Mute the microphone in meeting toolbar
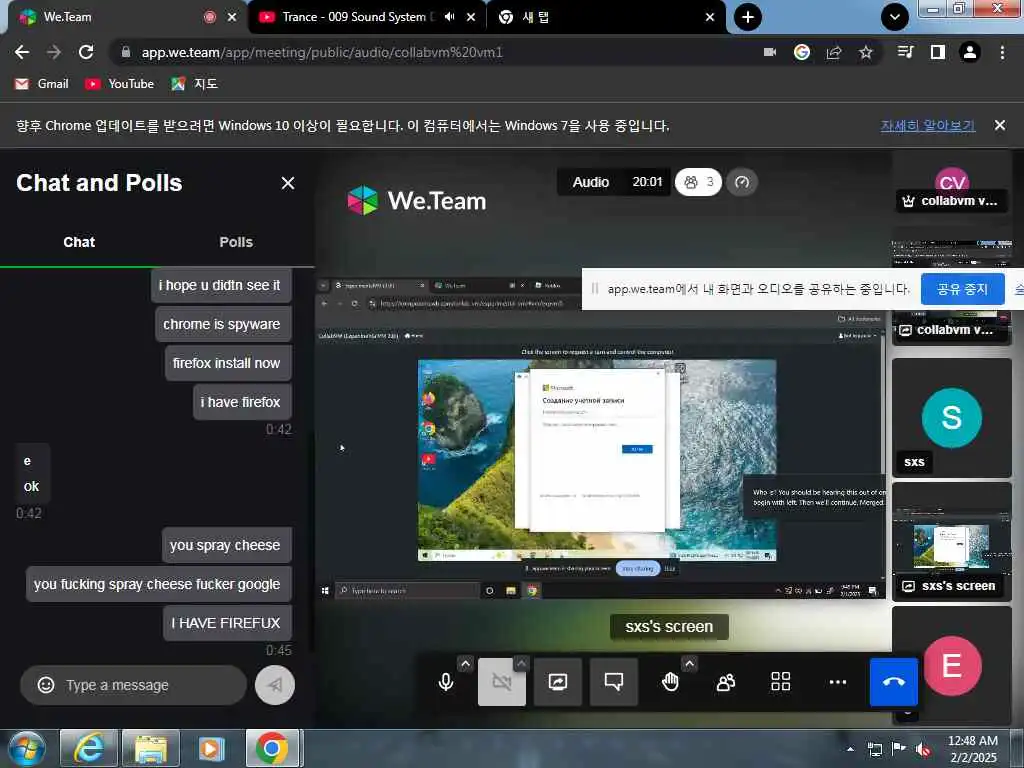This screenshot has width=1024, height=768. click(446, 682)
